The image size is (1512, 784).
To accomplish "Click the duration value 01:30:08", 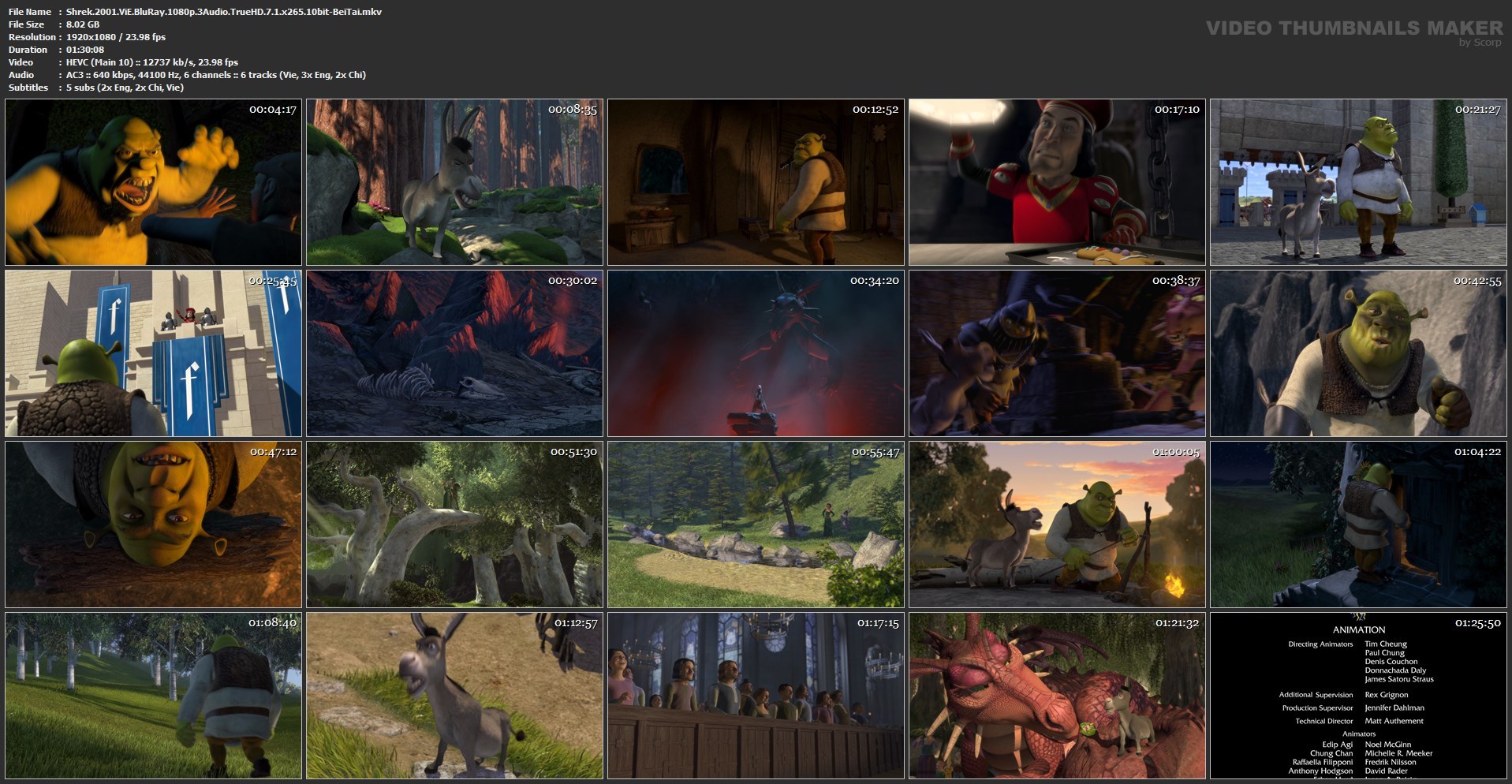I will point(85,50).
